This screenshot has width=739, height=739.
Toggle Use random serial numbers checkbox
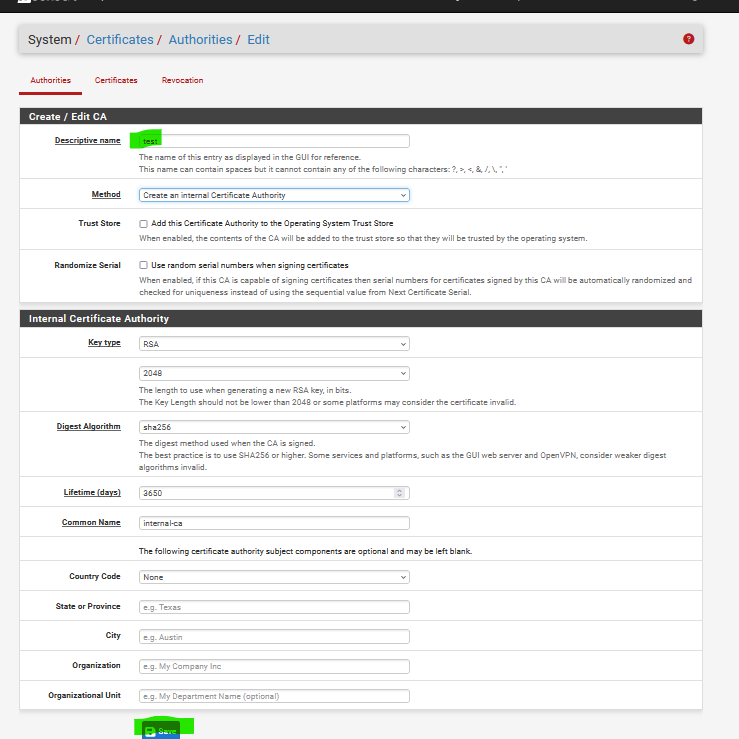pyautogui.click(x=144, y=265)
